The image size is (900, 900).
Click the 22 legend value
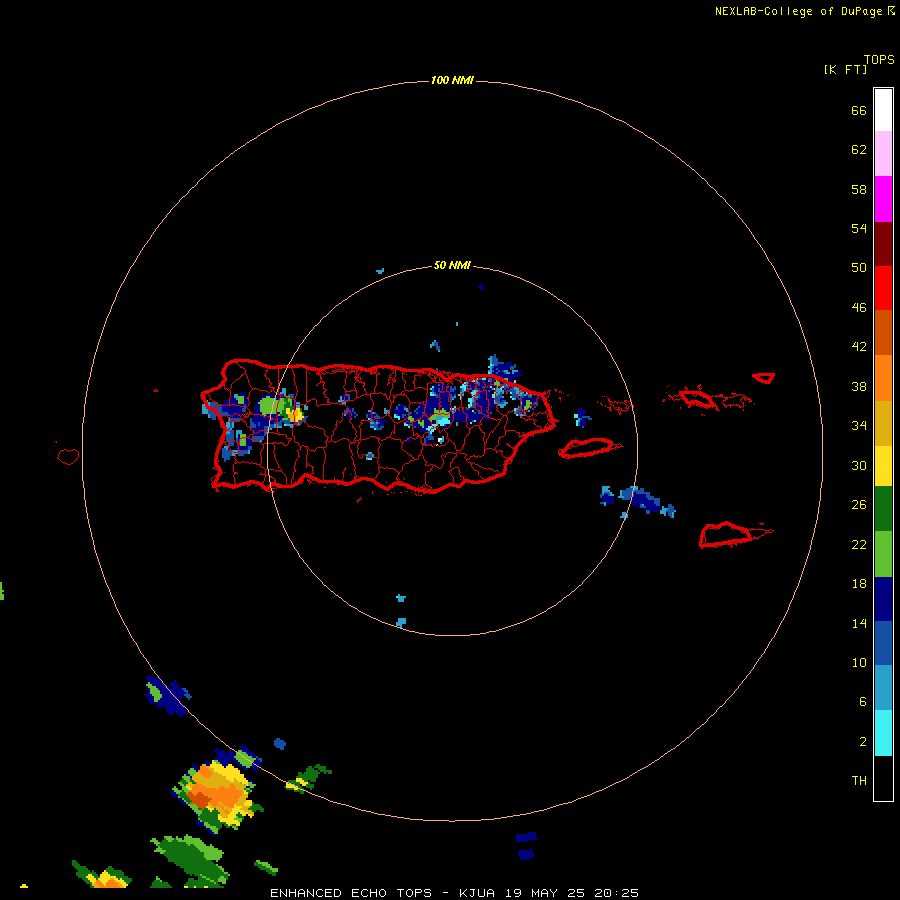pyautogui.click(x=859, y=545)
